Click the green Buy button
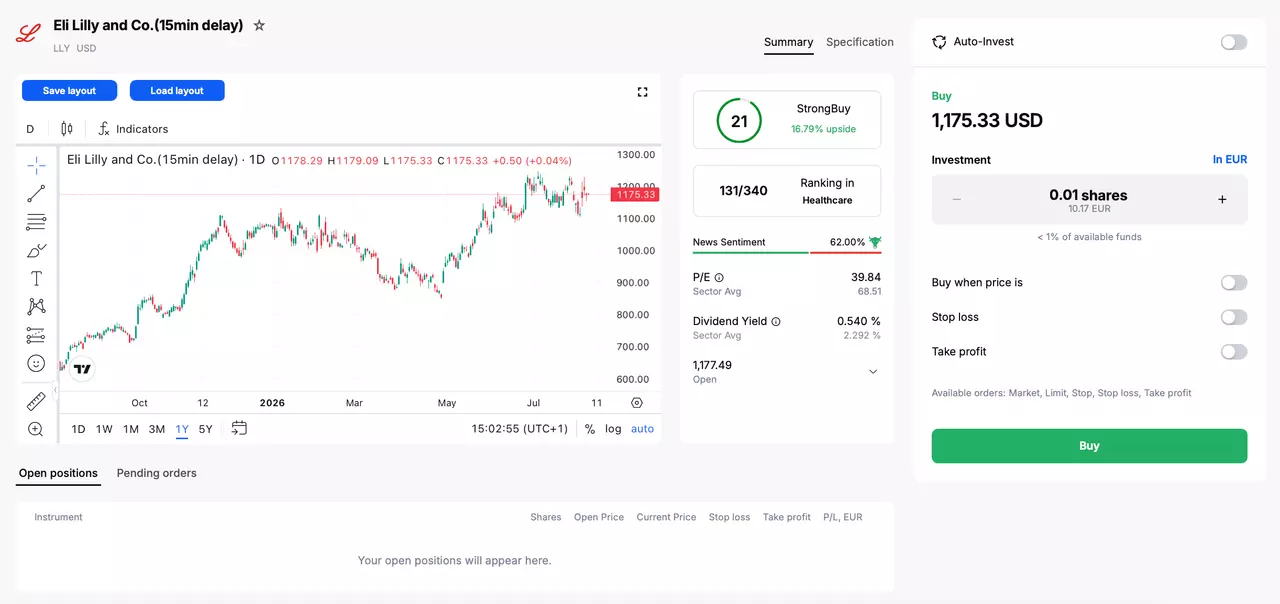The width and height of the screenshot is (1280, 604). click(x=1089, y=446)
